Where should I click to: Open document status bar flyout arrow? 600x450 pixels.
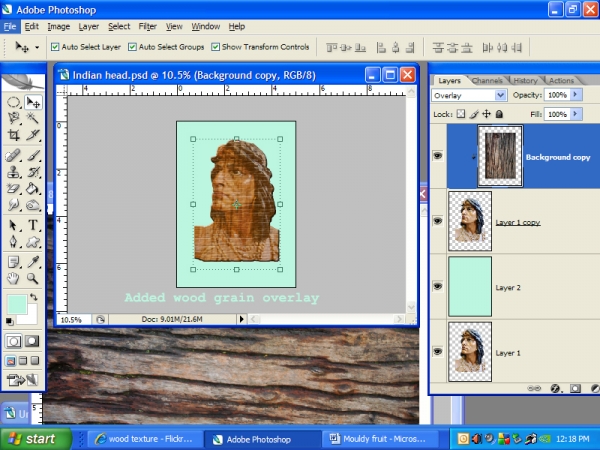241,319
